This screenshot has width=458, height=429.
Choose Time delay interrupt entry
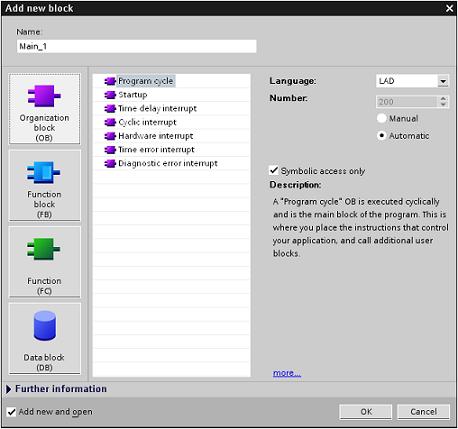click(x=157, y=109)
